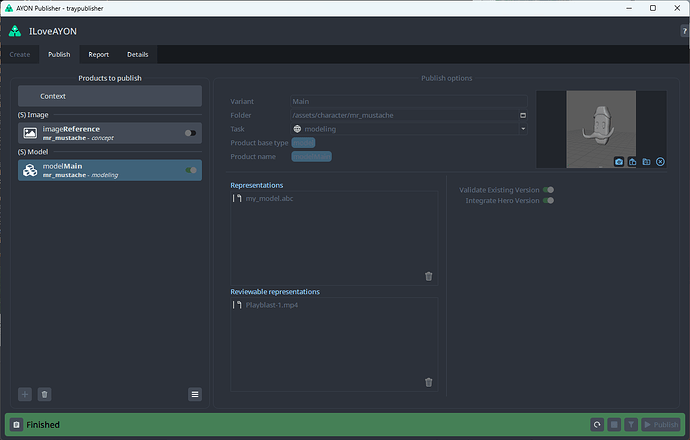The image size is (690, 440).
Task: Browse for a thumbnail file with folder icon
Action: pos(646,162)
